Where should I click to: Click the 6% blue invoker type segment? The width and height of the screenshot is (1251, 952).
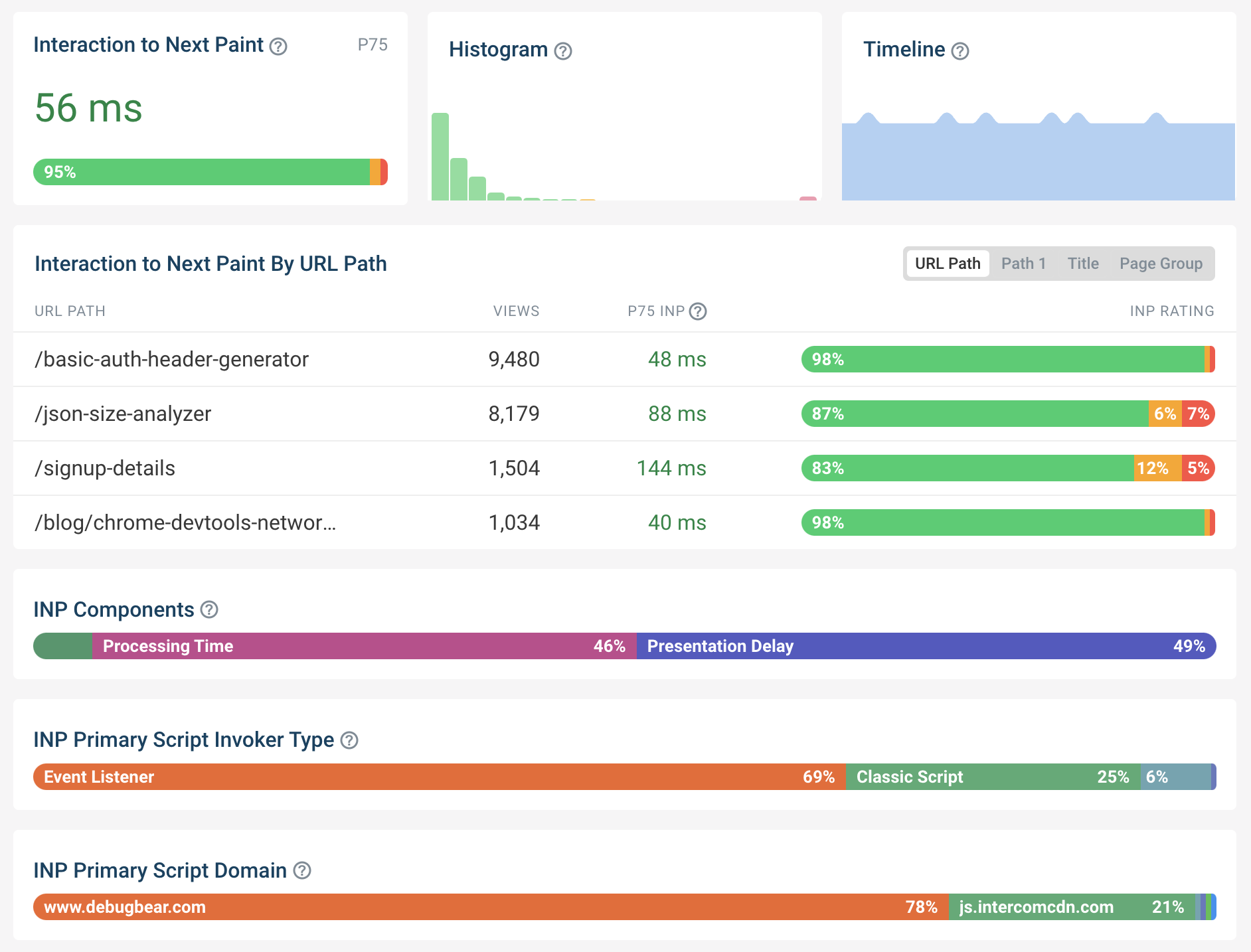[1175, 777]
